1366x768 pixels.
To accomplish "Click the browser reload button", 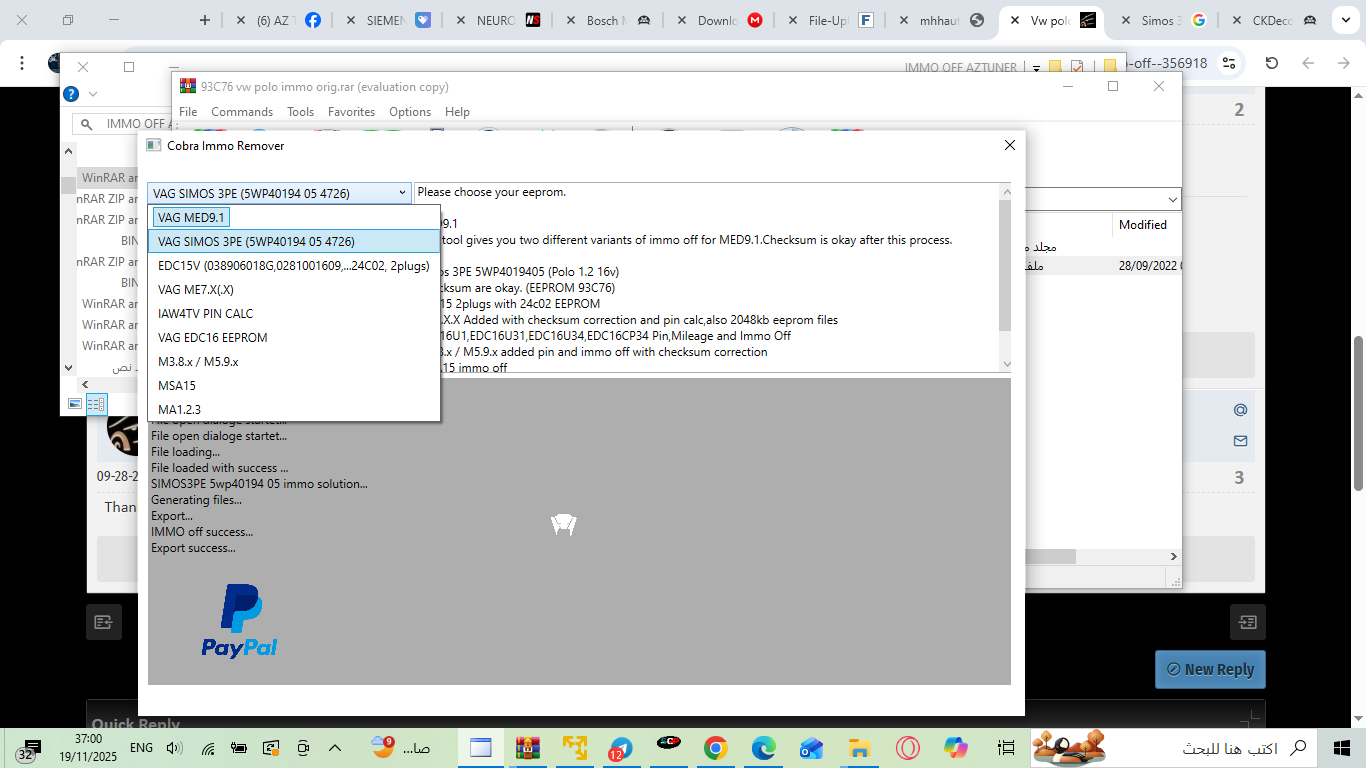I will pos(1272,63).
